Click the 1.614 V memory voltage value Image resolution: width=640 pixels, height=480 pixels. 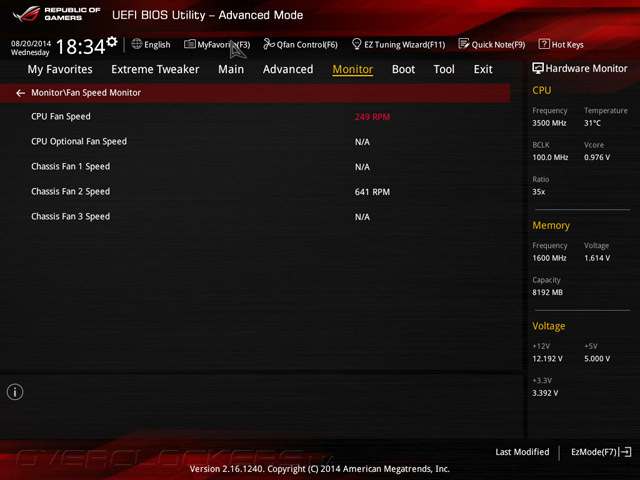[x=597, y=258]
